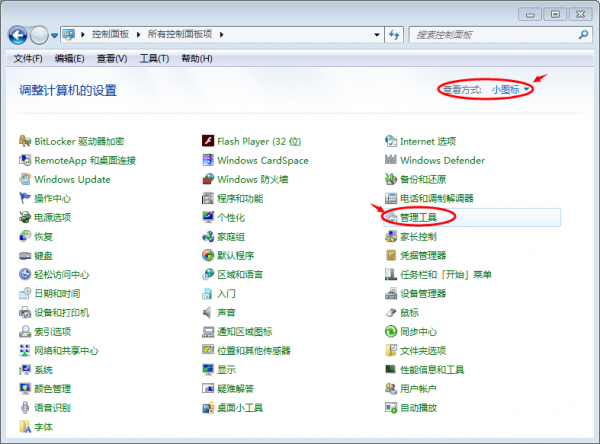600x444 pixels.
Task: Open the 文件(F) menu
Action: (x=28, y=59)
